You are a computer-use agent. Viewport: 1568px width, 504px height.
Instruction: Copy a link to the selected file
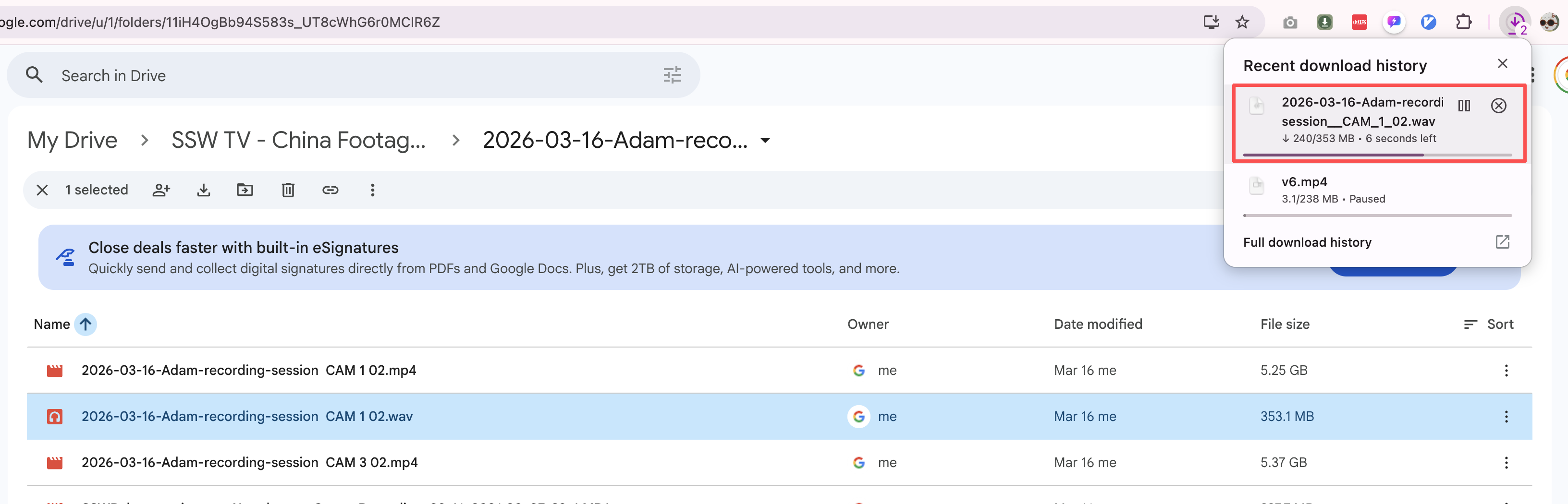331,190
